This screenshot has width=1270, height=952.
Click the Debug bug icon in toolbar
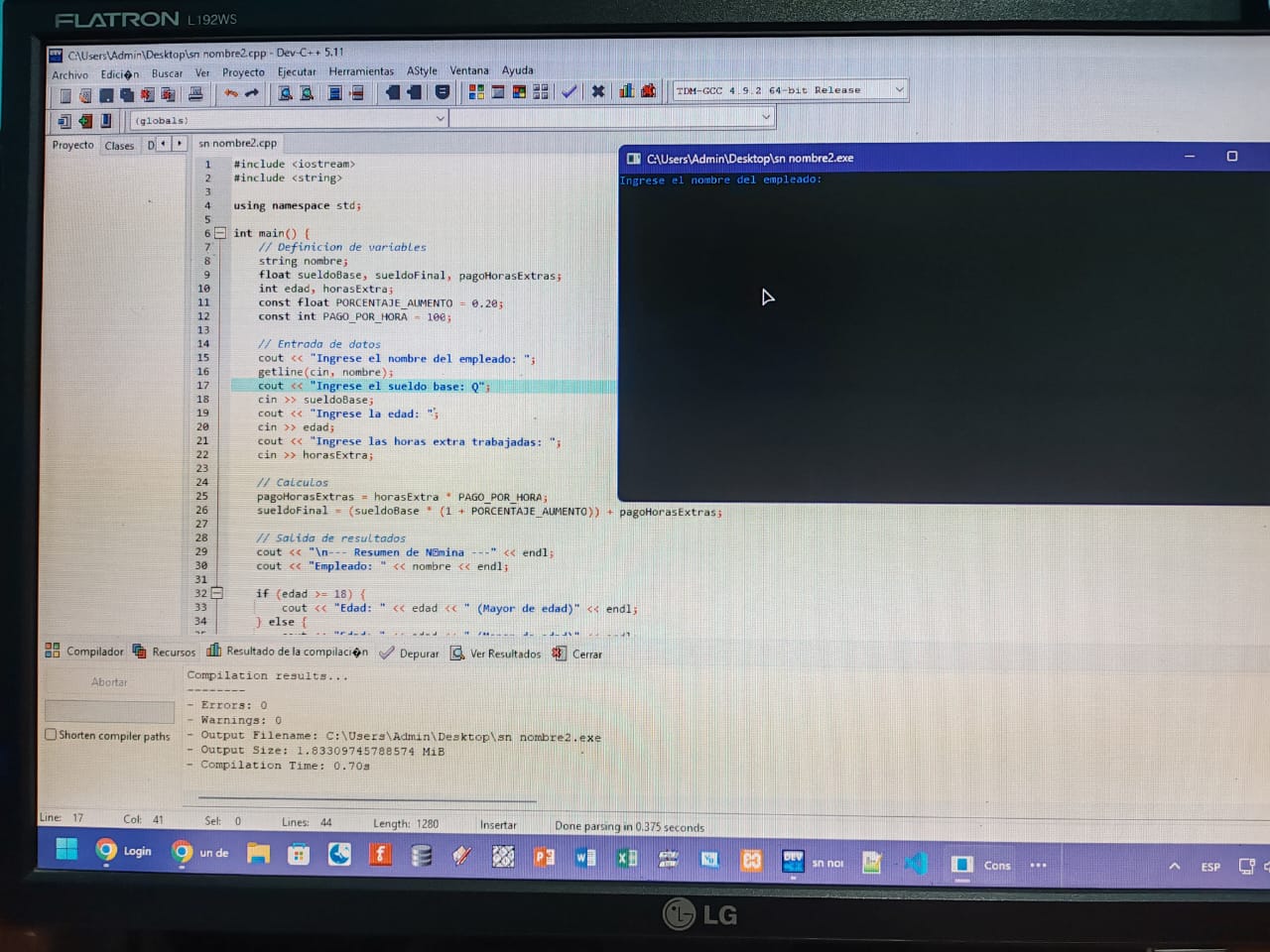(649, 91)
